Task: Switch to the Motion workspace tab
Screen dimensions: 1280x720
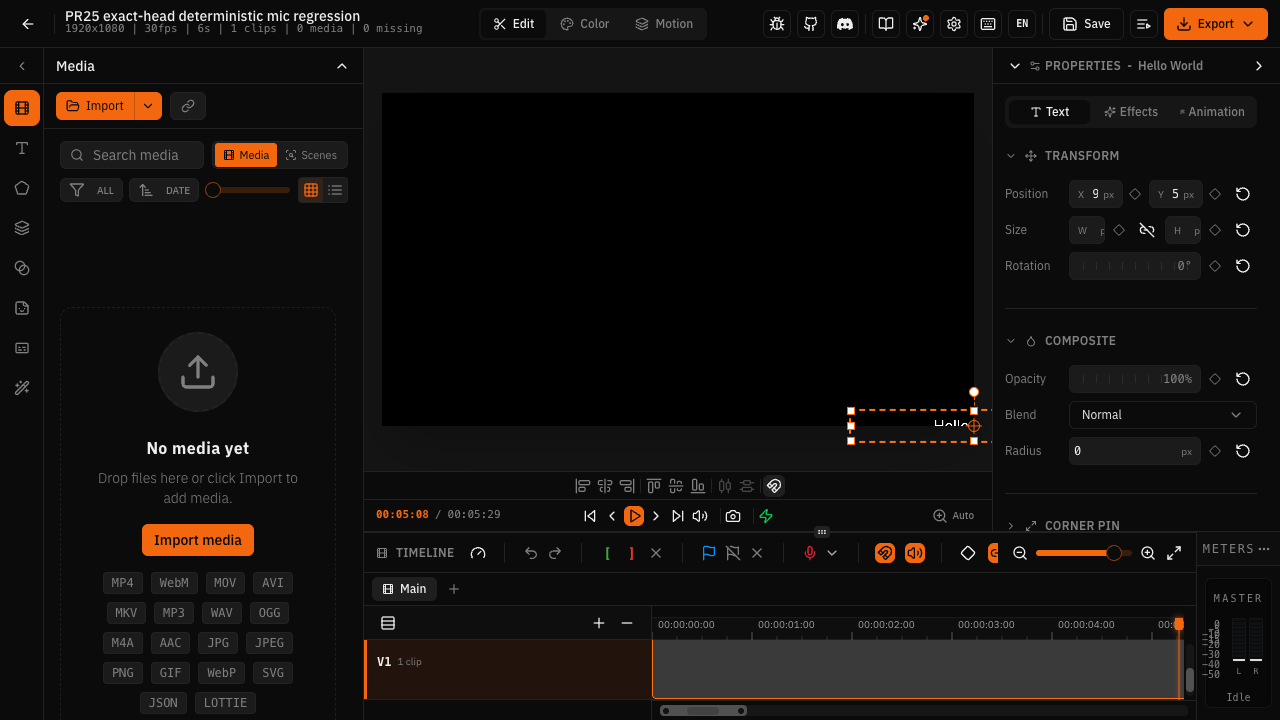Action: (664, 24)
